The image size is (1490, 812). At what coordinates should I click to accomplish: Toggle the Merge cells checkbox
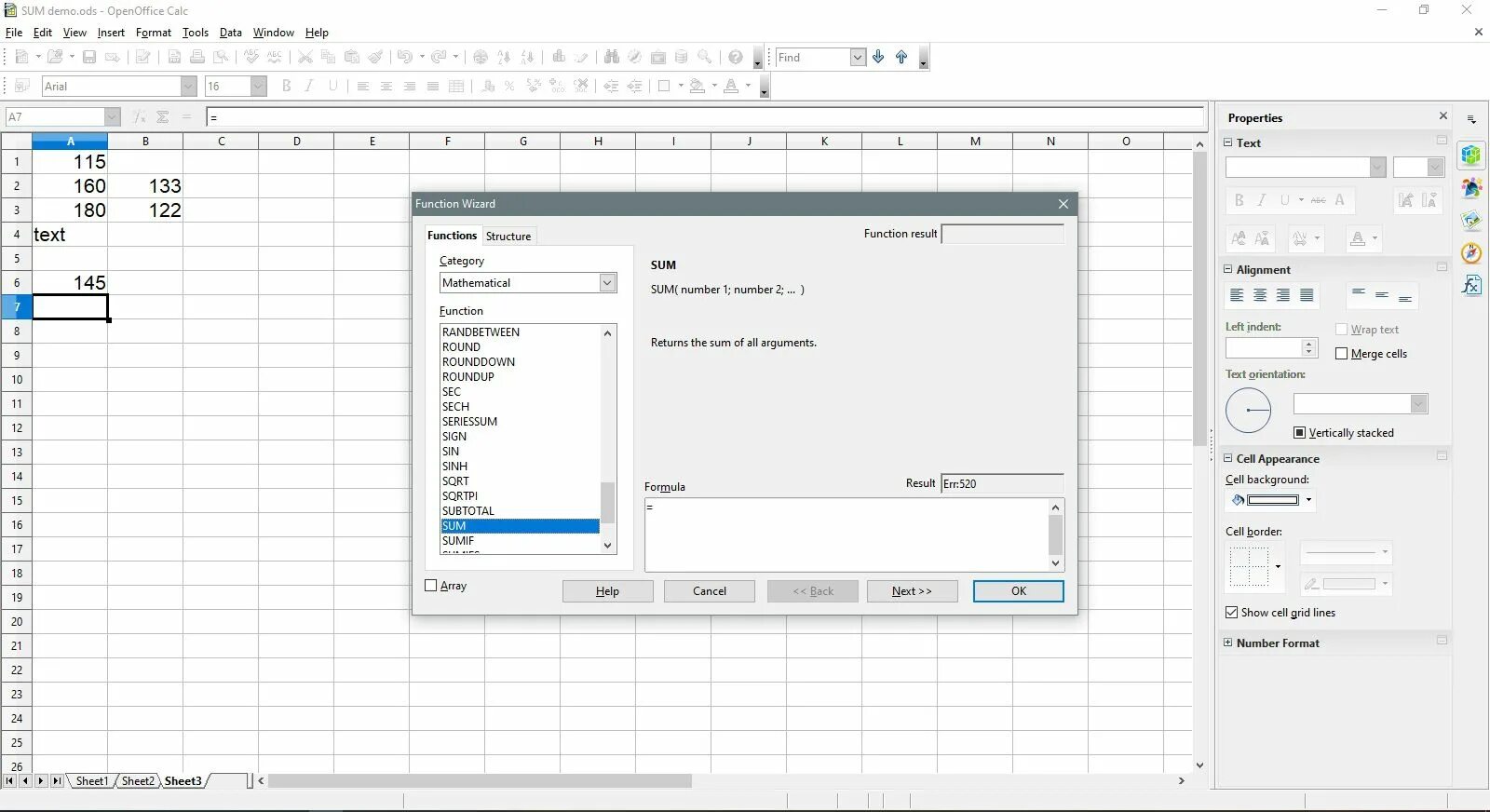[x=1341, y=354]
